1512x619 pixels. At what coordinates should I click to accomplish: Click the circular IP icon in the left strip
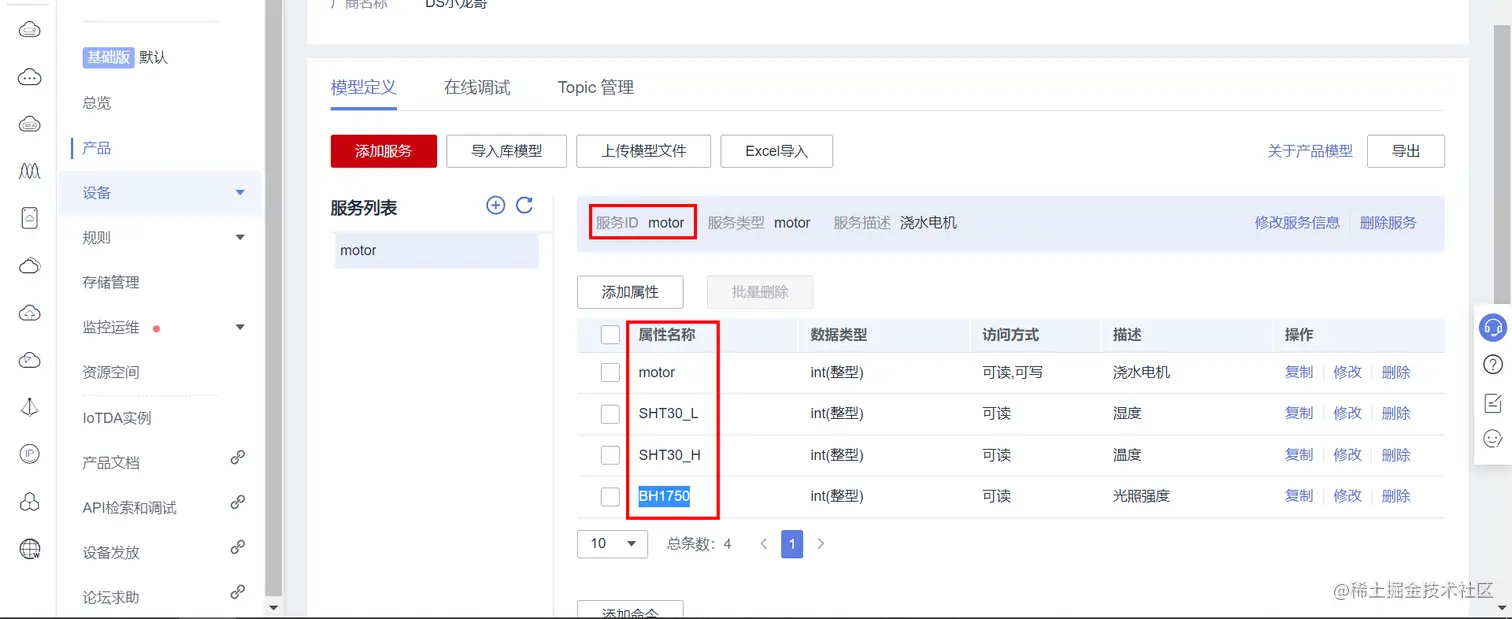coord(30,454)
